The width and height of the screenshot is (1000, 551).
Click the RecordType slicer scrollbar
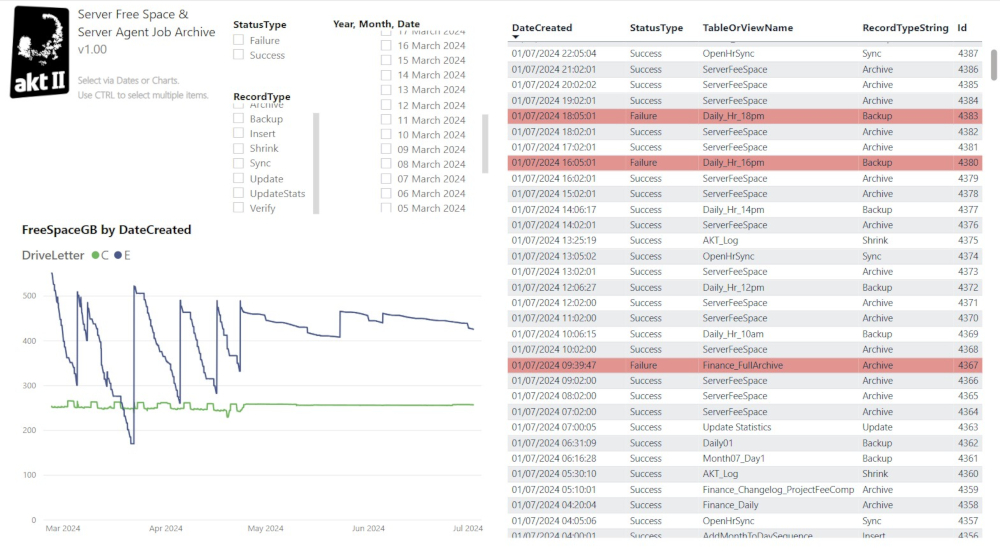pyautogui.click(x=316, y=160)
